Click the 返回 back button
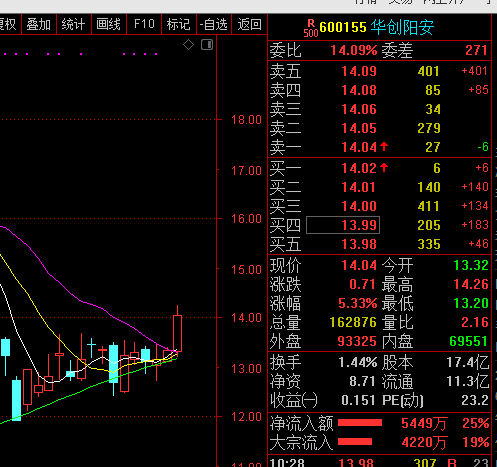Image resolution: width=497 pixels, height=467 pixels. (x=249, y=24)
